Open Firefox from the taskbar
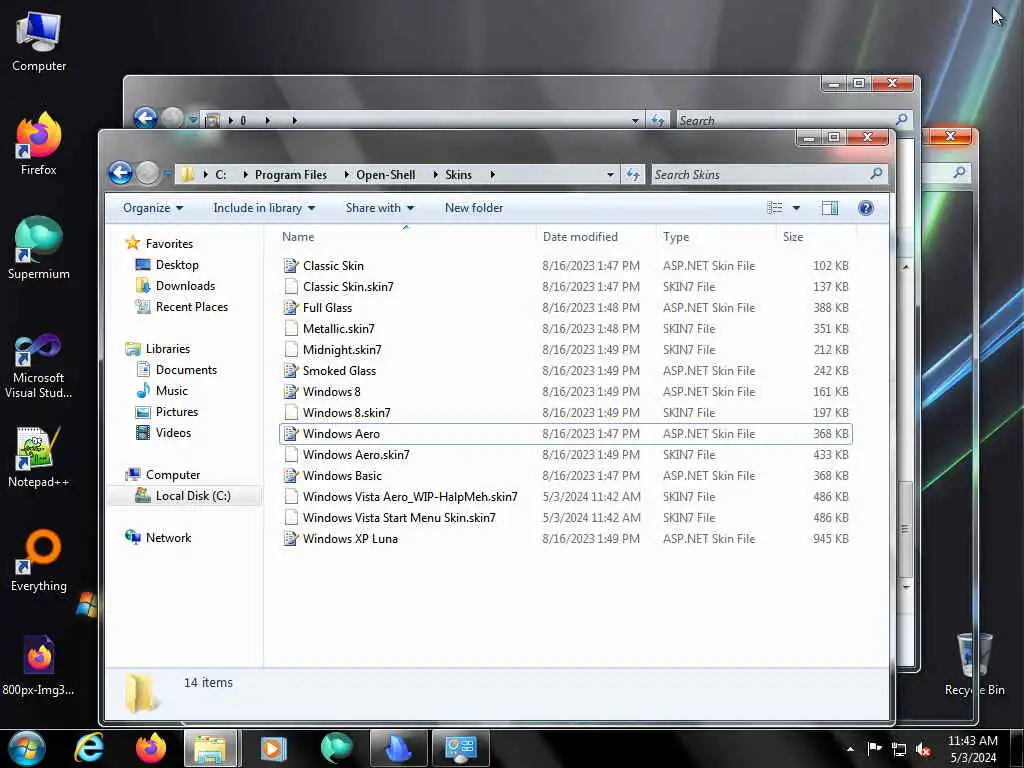The image size is (1024, 768). 150,748
